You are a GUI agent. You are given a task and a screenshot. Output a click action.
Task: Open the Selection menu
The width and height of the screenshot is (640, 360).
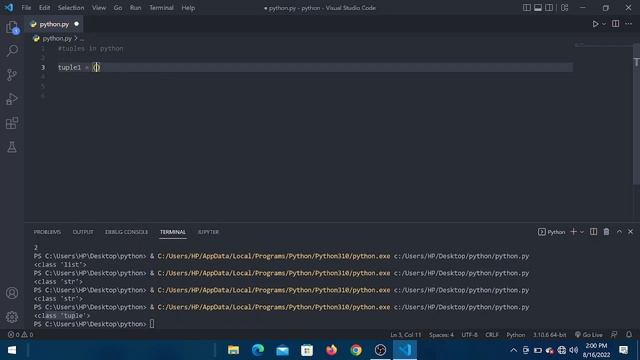pos(71,8)
